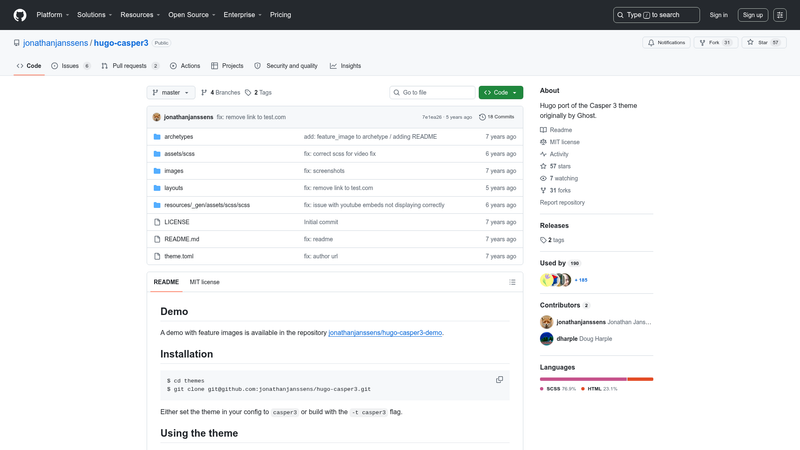Click the Activity pulse icon
The width and height of the screenshot is (800, 450).
tap(543, 154)
